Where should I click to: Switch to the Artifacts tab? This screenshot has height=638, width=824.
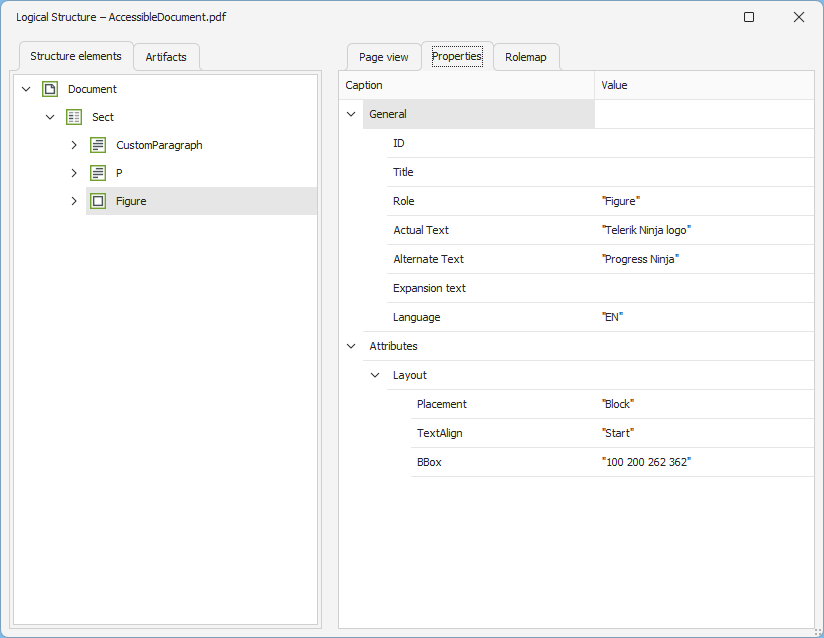click(x=166, y=57)
